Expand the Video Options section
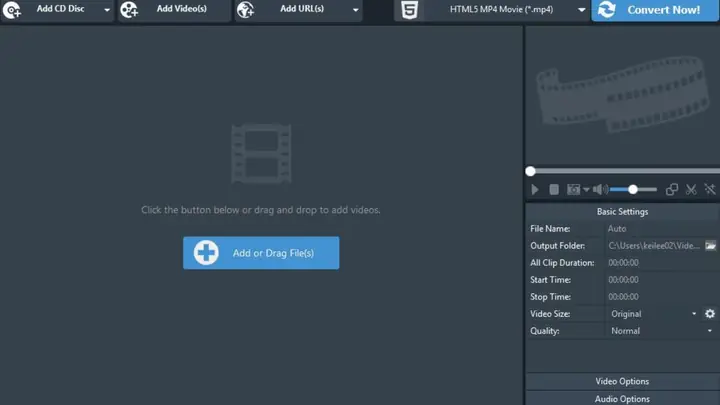 pos(623,382)
